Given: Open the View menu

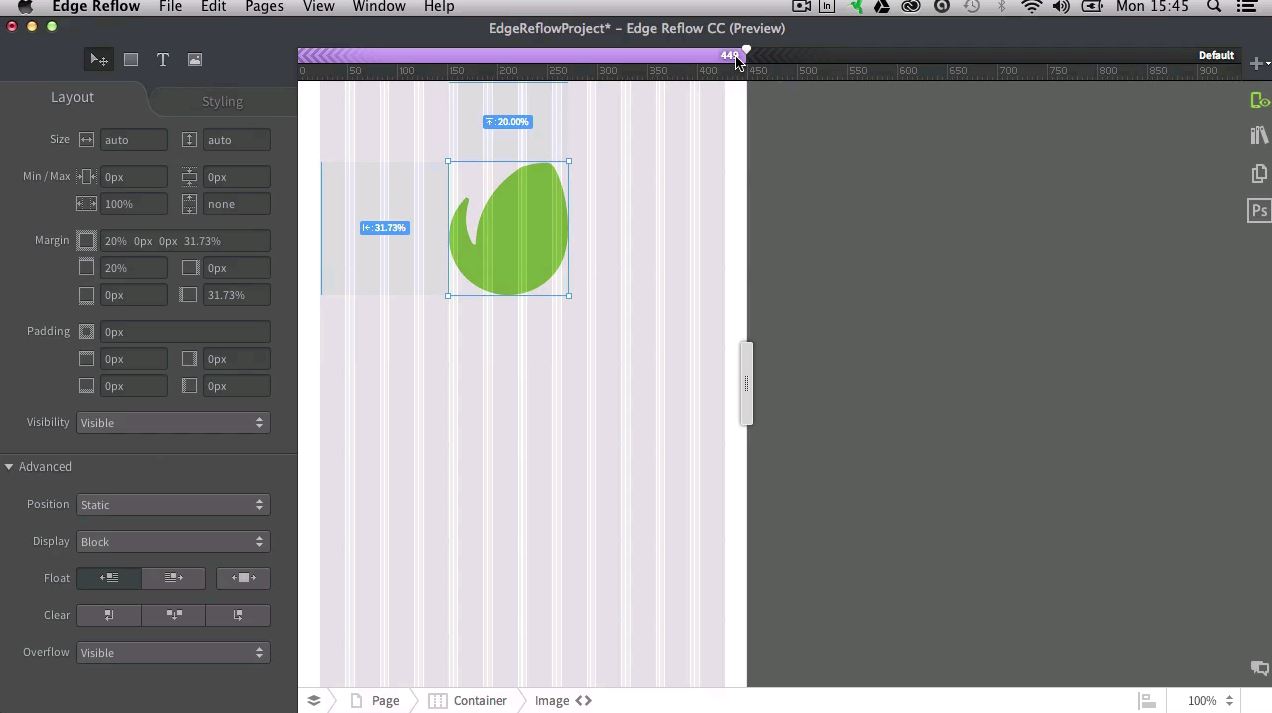Looking at the screenshot, I should [318, 6].
